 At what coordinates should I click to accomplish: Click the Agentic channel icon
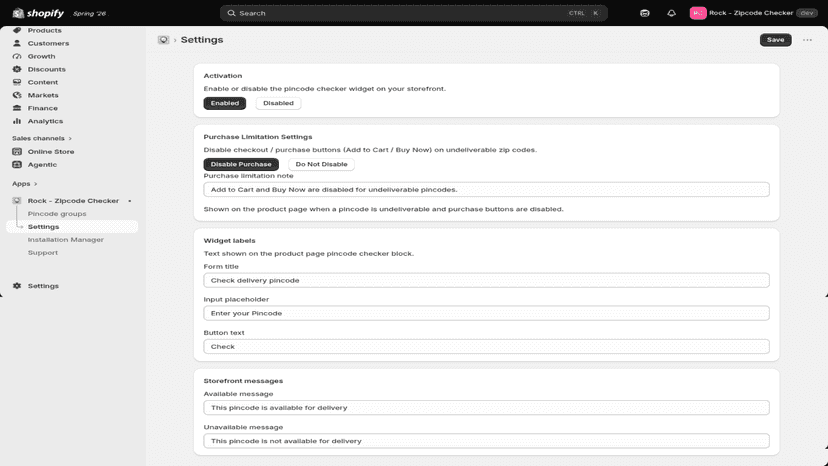tap(17, 164)
